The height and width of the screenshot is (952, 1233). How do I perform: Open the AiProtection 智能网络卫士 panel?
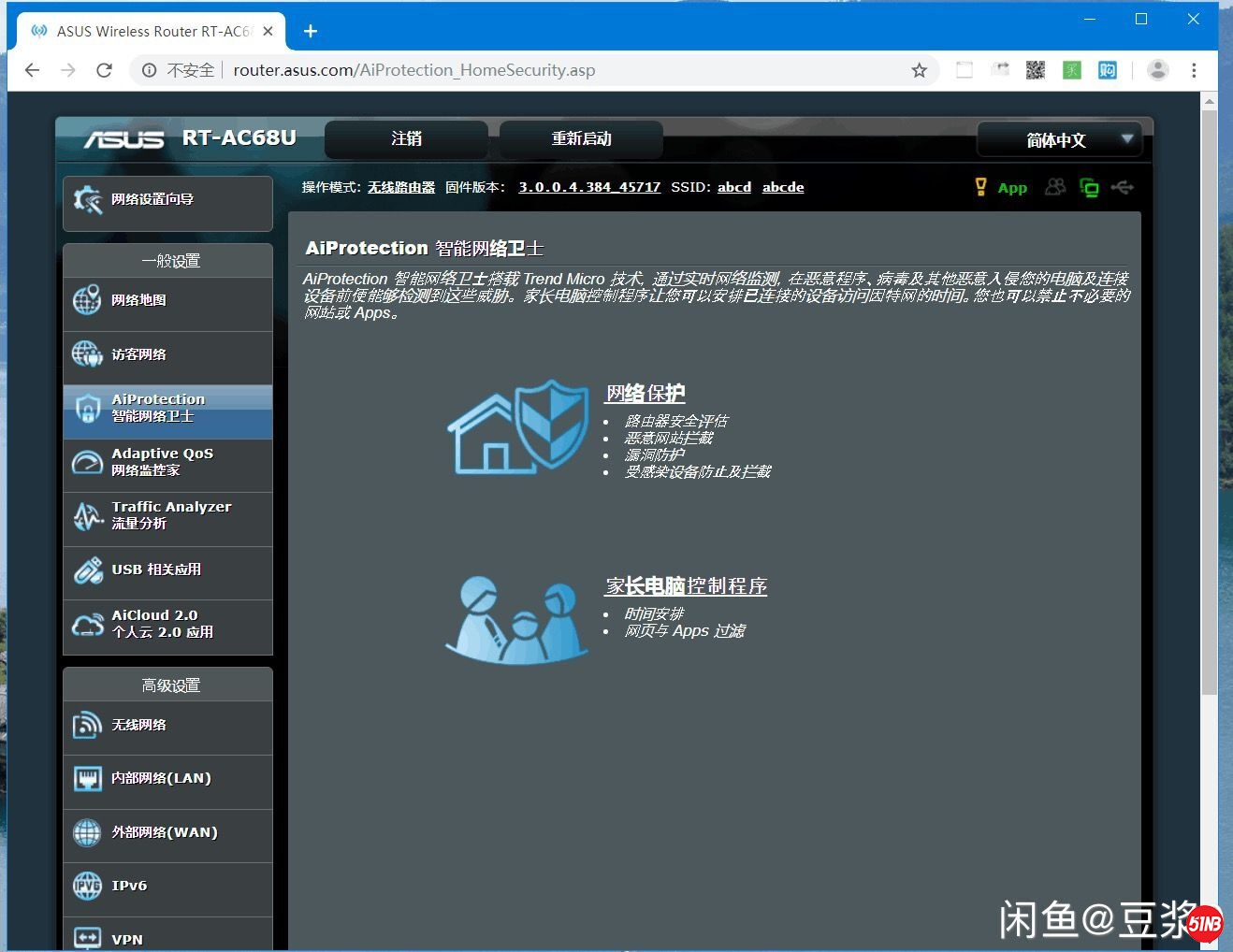(x=156, y=407)
